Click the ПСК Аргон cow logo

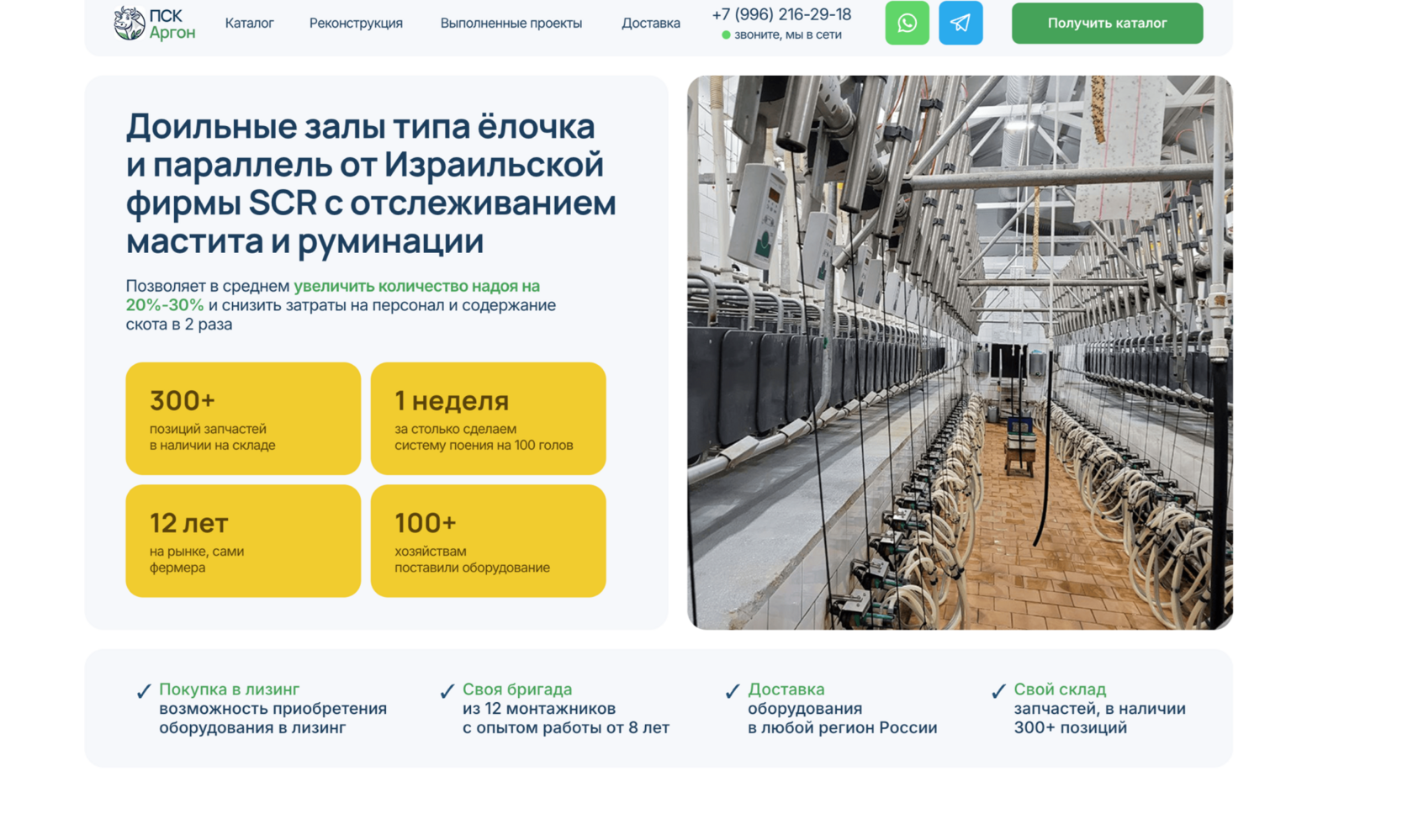128,23
